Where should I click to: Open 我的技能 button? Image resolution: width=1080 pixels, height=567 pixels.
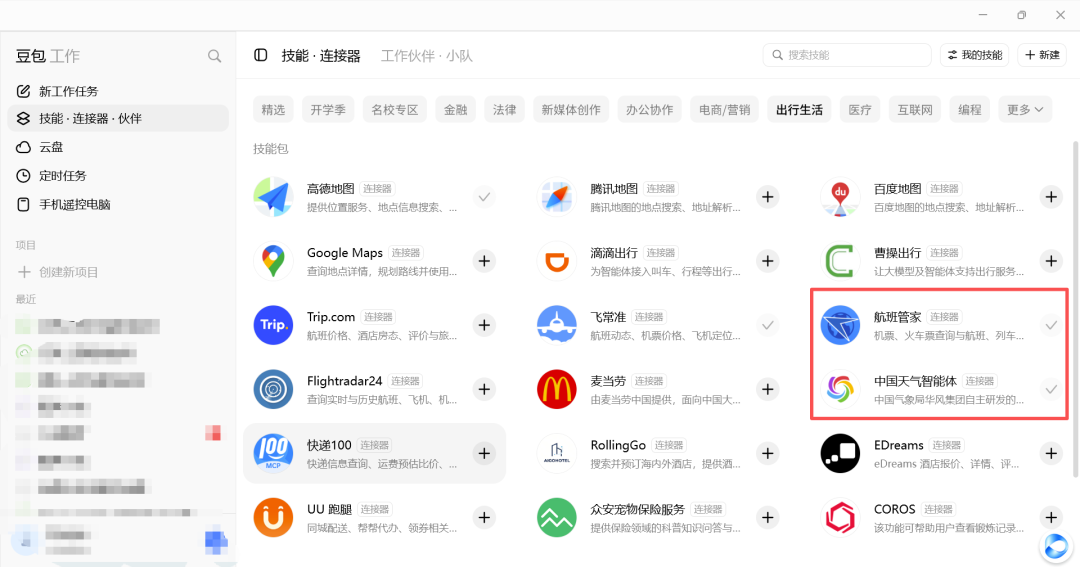(975, 55)
